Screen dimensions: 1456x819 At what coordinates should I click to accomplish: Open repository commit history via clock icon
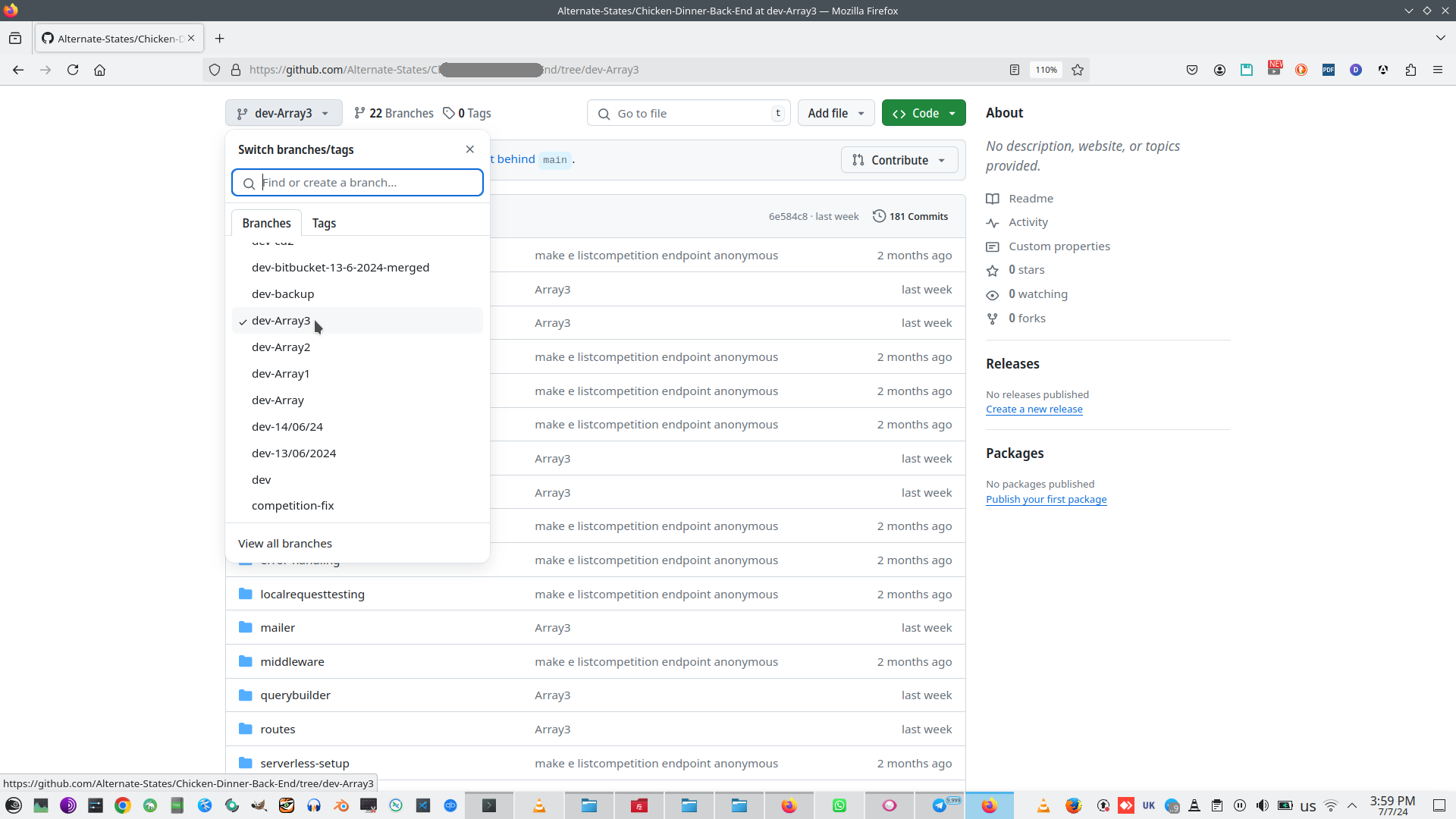[880, 215]
